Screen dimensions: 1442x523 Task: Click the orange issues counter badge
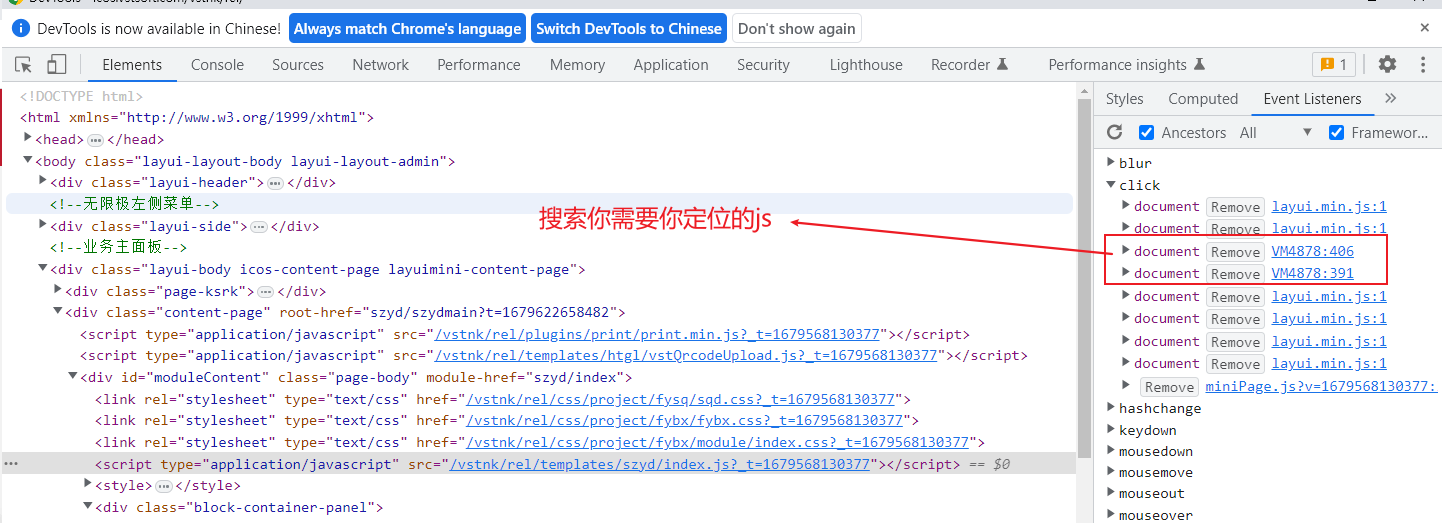[x=1334, y=65]
